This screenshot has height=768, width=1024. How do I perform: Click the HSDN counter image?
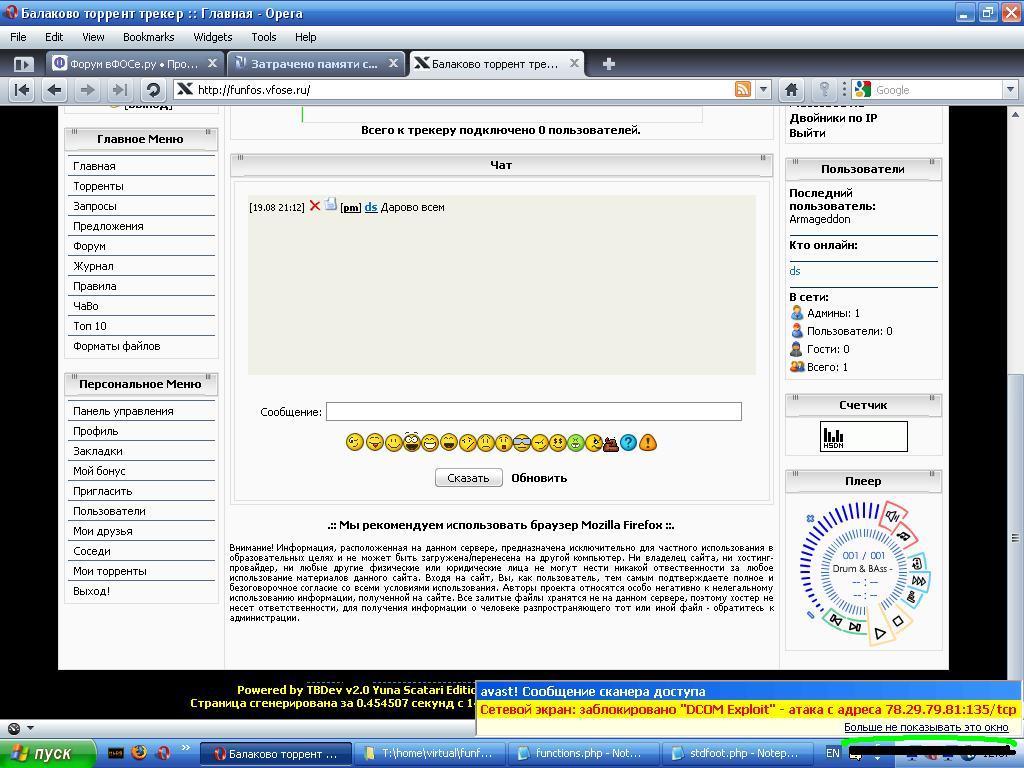point(863,436)
